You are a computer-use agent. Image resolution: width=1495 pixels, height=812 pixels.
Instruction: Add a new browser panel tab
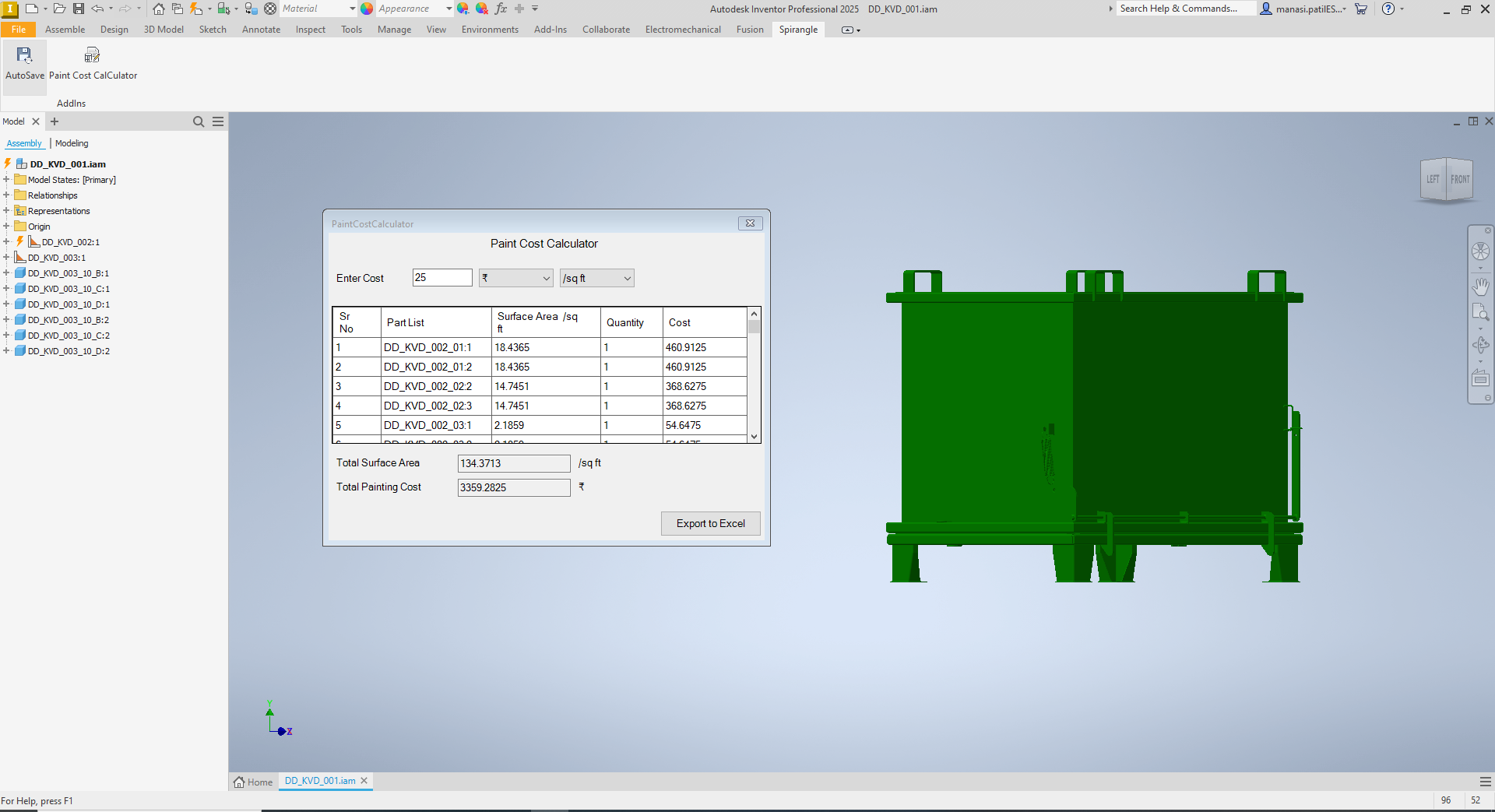(55, 121)
